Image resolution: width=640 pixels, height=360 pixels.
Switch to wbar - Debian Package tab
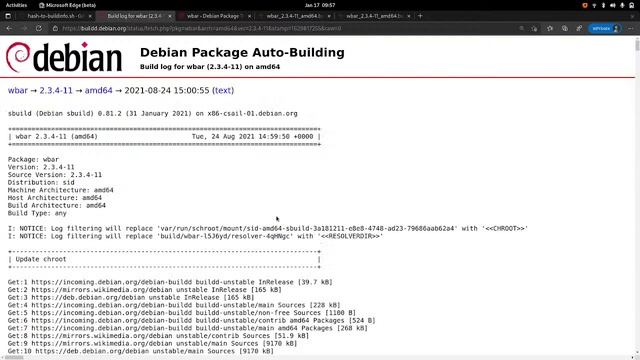tap(213, 16)
